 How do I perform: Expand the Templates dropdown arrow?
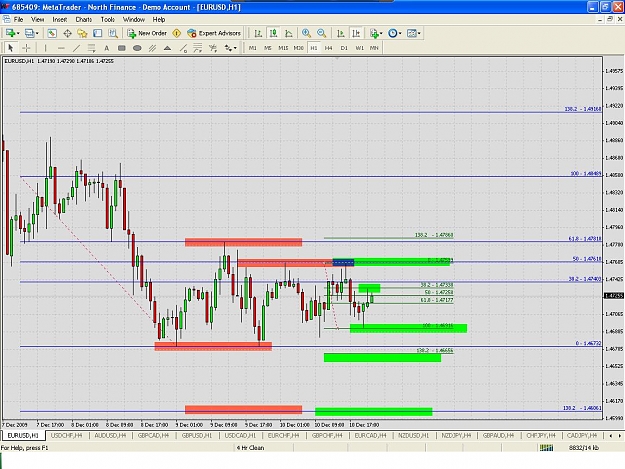coord(419,33)
